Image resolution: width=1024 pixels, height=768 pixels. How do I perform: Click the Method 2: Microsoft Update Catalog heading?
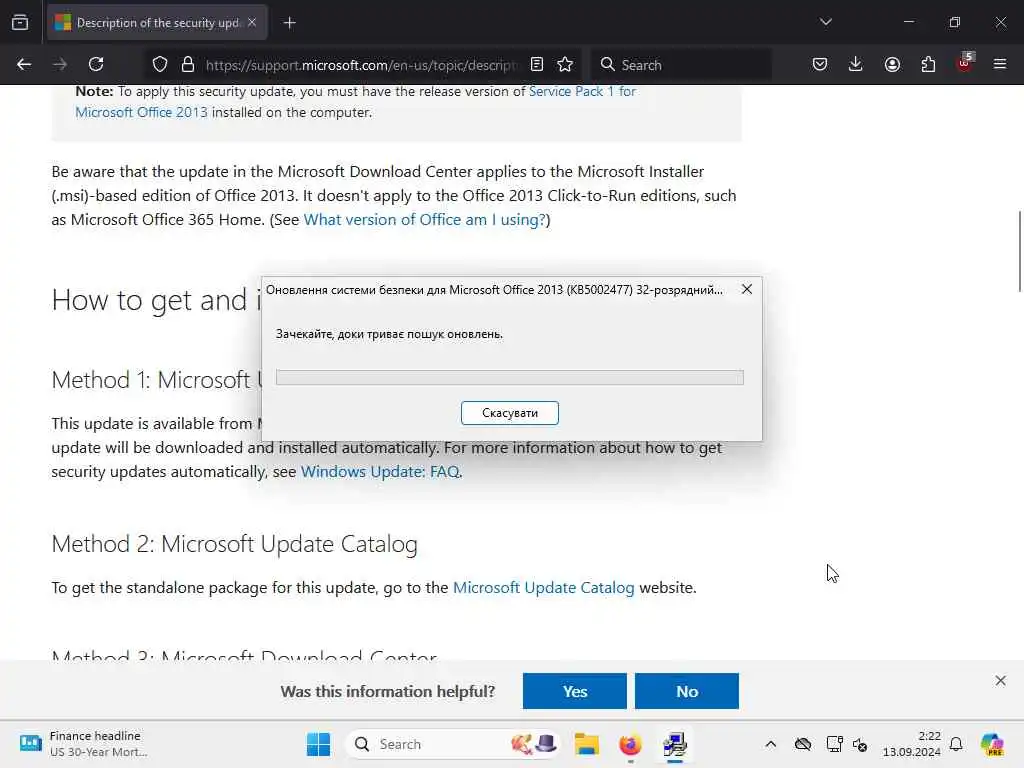[x=234, y=544]
